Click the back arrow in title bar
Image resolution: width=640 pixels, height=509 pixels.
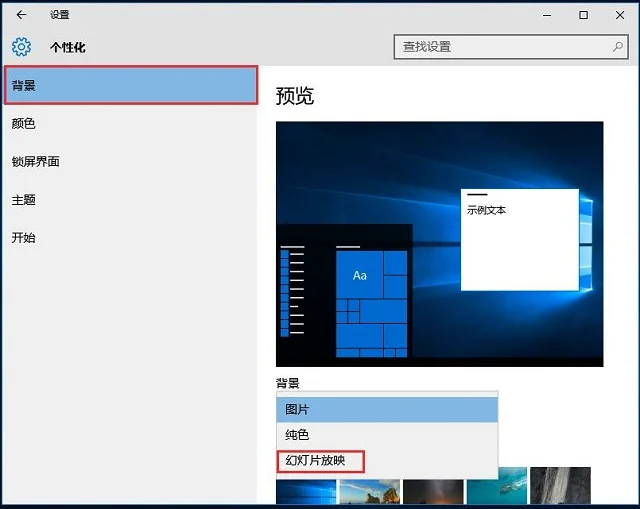[x=21, y=15]
